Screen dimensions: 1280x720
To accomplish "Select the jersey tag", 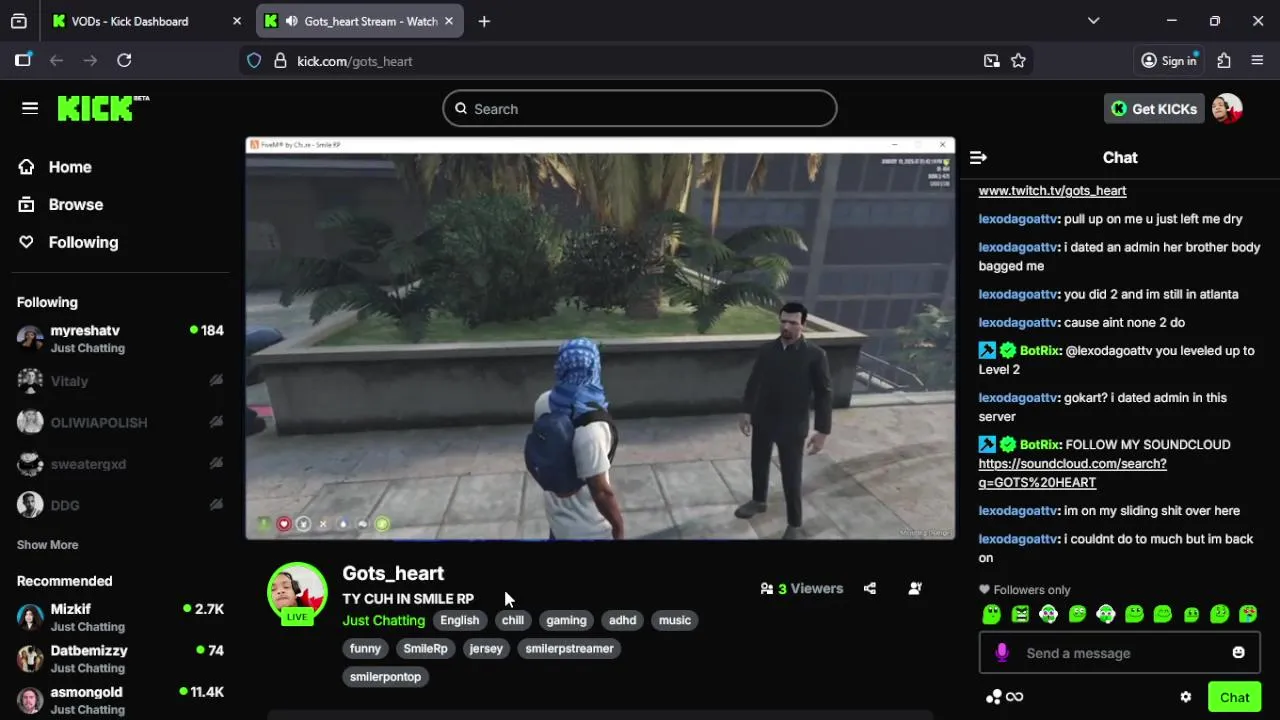I will point(486,649).
